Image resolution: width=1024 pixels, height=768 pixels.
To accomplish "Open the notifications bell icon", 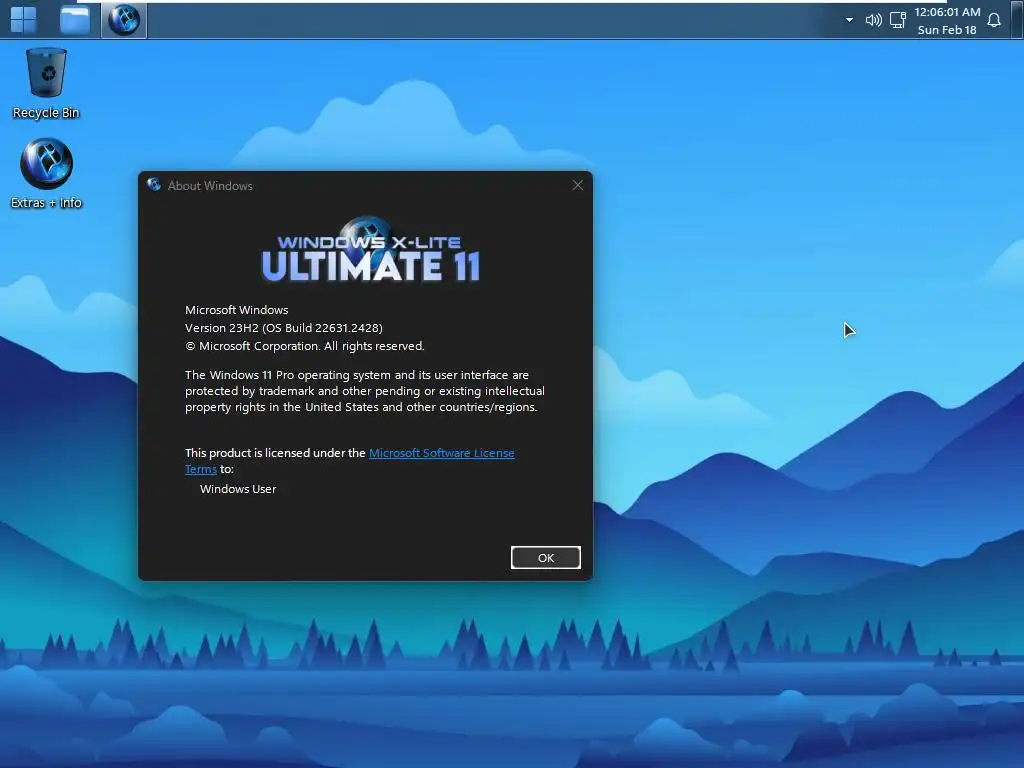I will click(993, 20).
